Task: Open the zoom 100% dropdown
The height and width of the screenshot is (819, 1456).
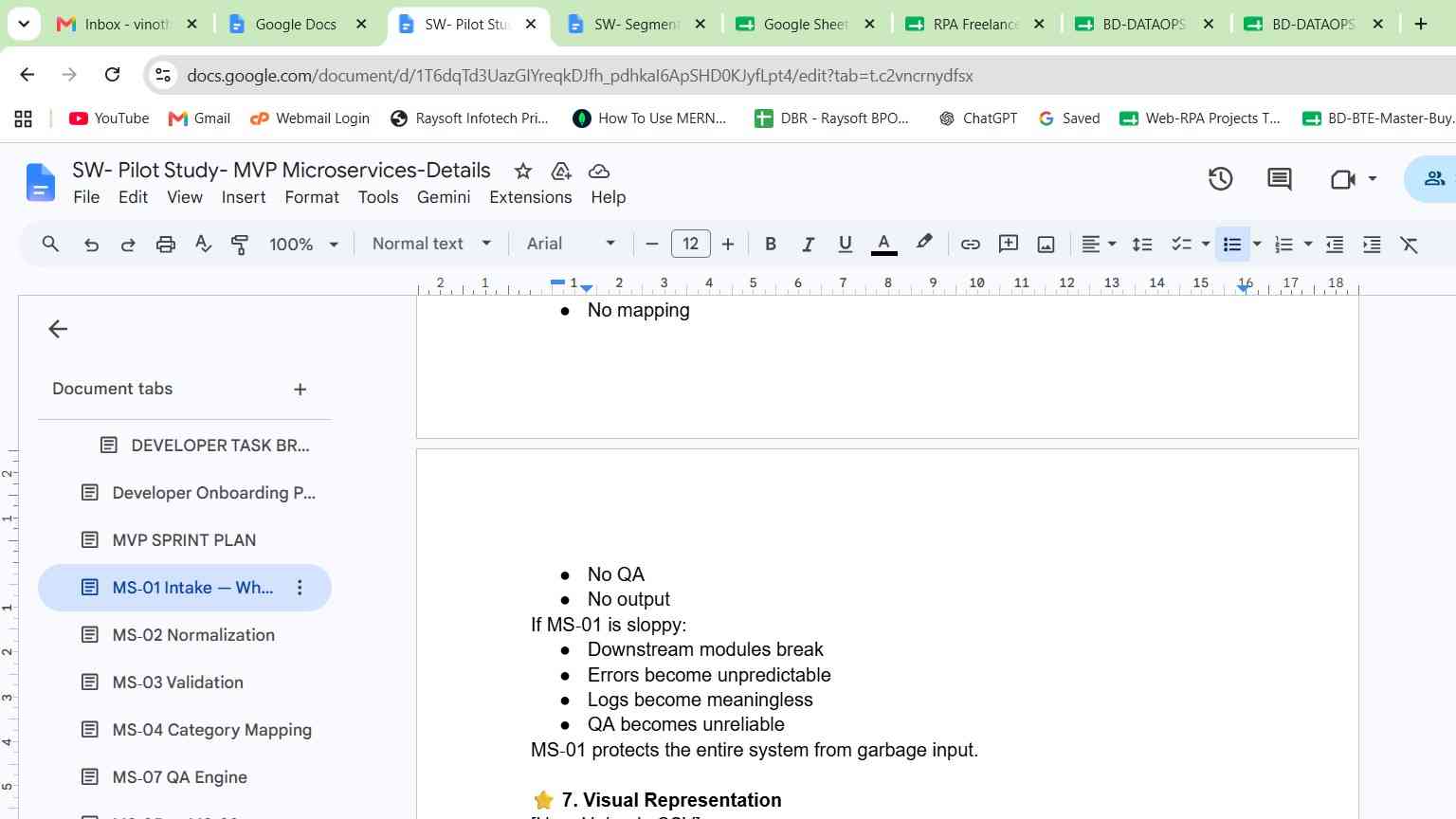Action: point(303,245)
